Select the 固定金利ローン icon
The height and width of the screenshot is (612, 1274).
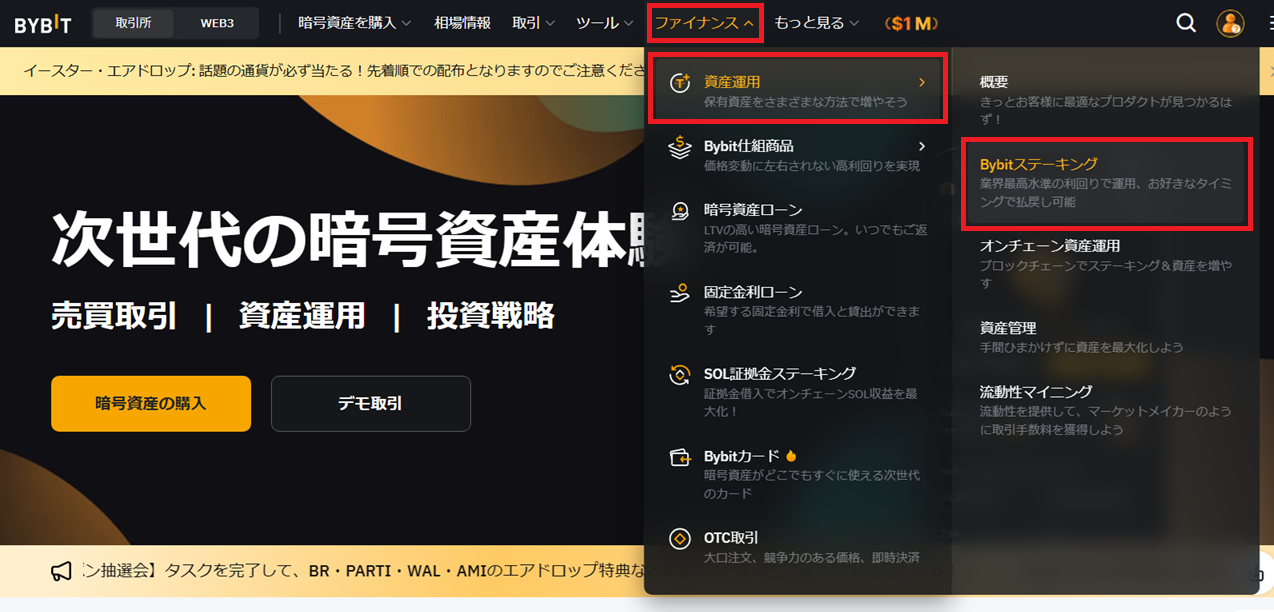[x=679, y=295]
